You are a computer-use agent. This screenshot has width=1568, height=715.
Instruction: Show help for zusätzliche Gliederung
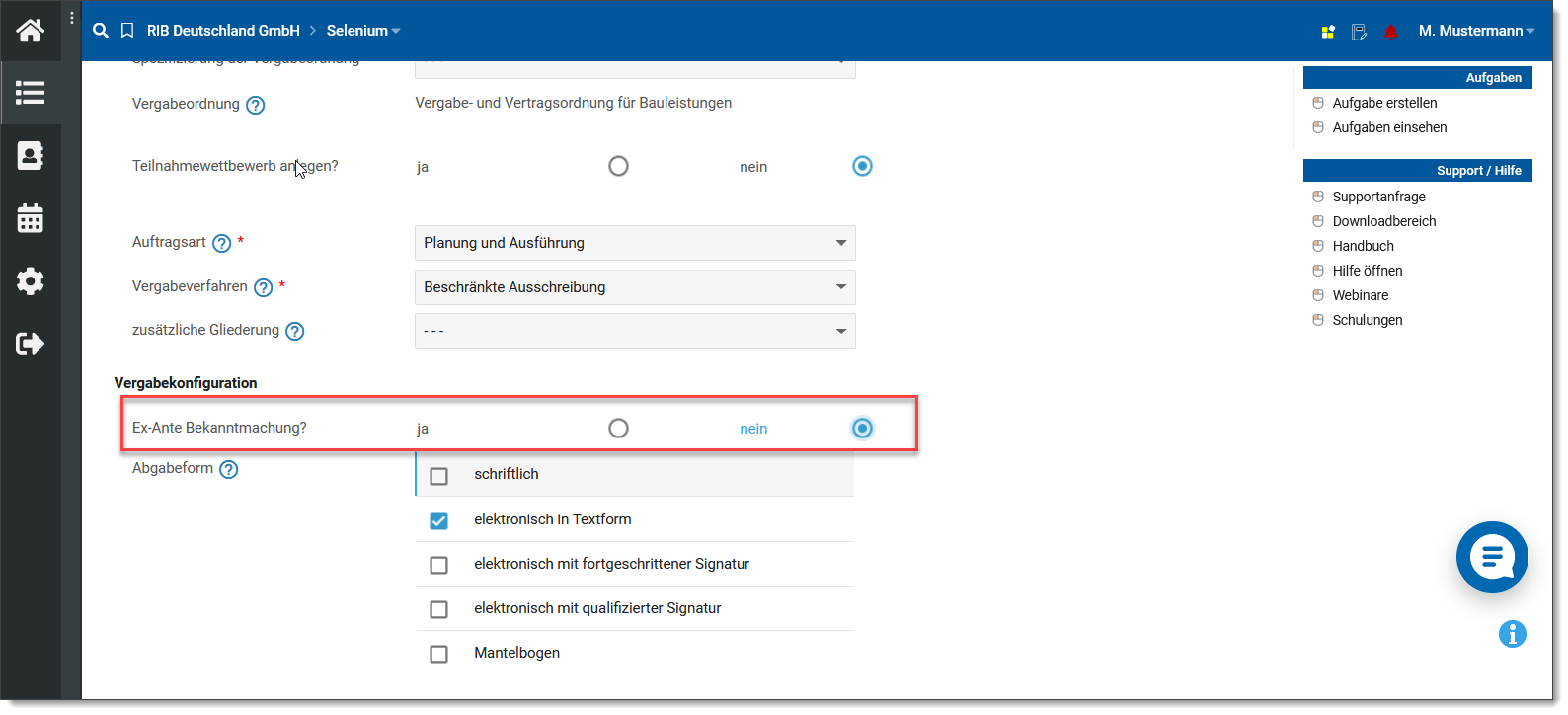294,331
